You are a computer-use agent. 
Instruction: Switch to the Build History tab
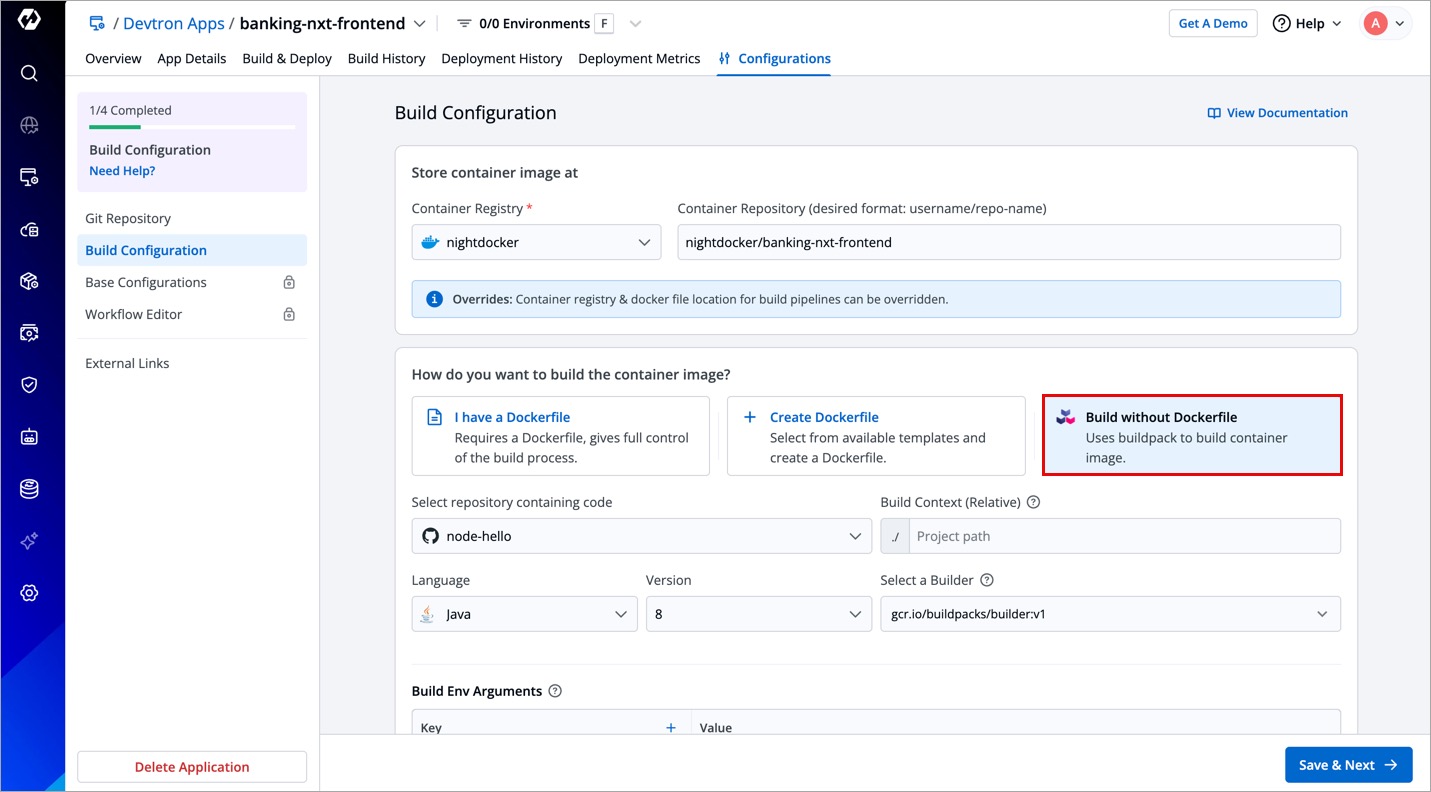pyautogui.click(x=386, y=59)
